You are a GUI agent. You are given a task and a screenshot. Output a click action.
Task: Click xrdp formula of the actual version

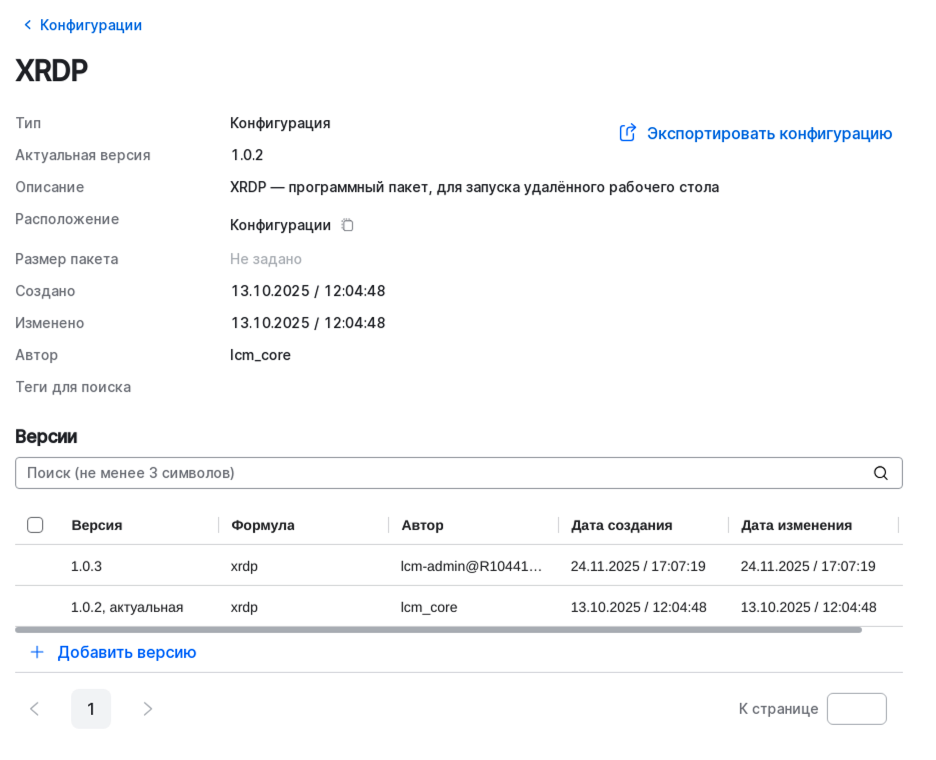tap(245, 607)
